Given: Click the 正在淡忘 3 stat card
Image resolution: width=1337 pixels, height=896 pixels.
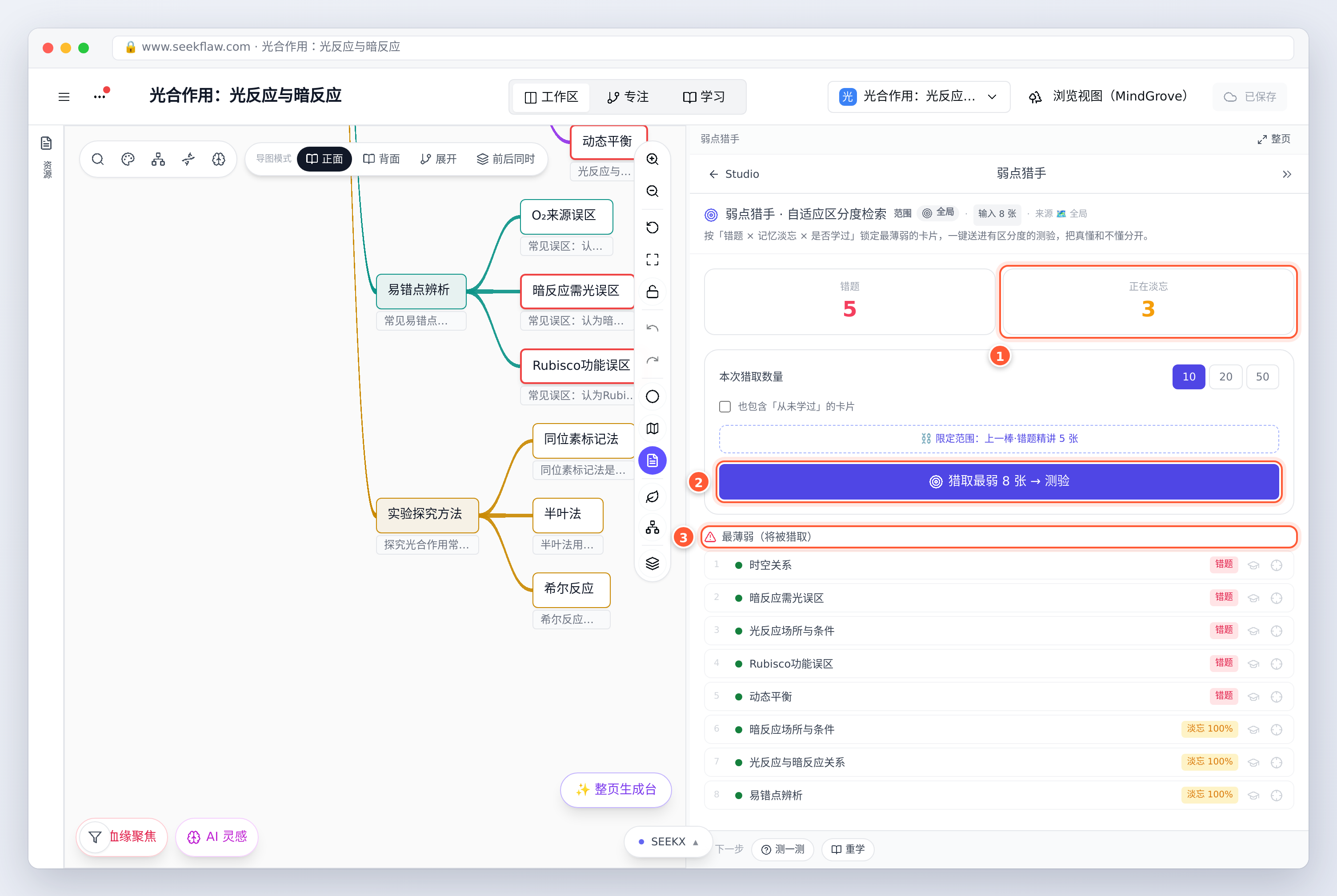Looking at the screenshot, I should coord(1148,302).
